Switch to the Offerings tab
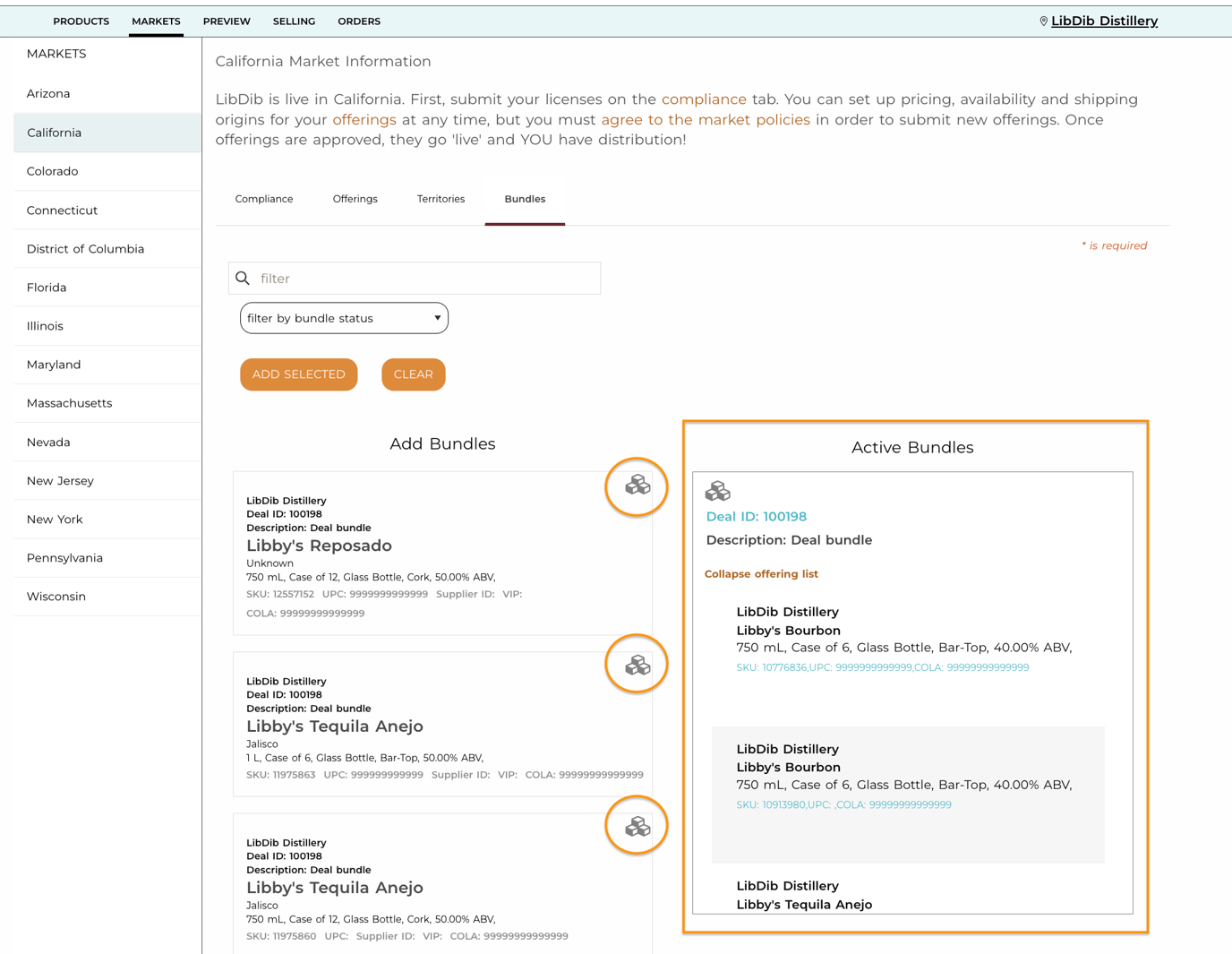The height and width of the screenshot is (954, 1232). click(355, 199)
